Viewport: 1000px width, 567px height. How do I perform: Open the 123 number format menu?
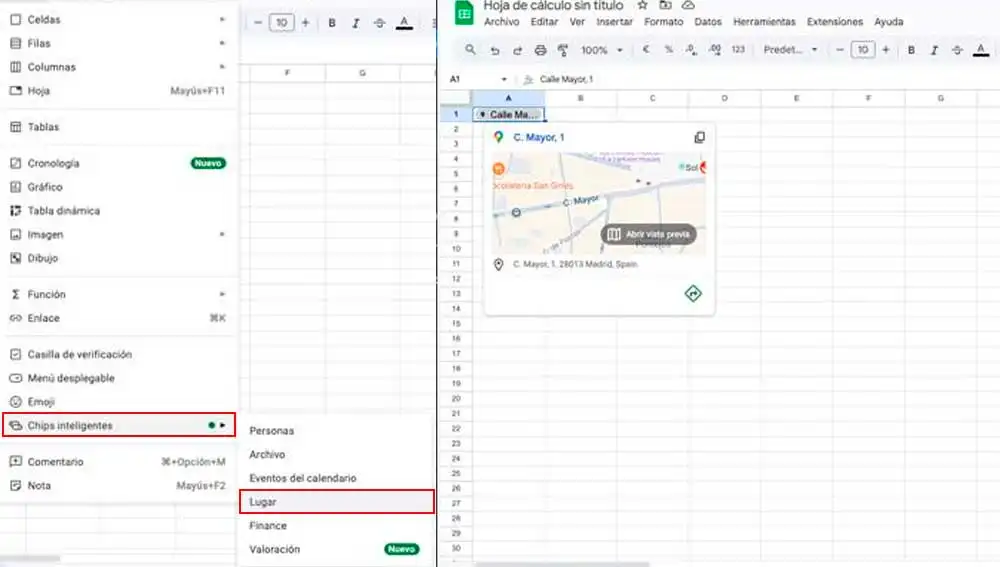738,50
